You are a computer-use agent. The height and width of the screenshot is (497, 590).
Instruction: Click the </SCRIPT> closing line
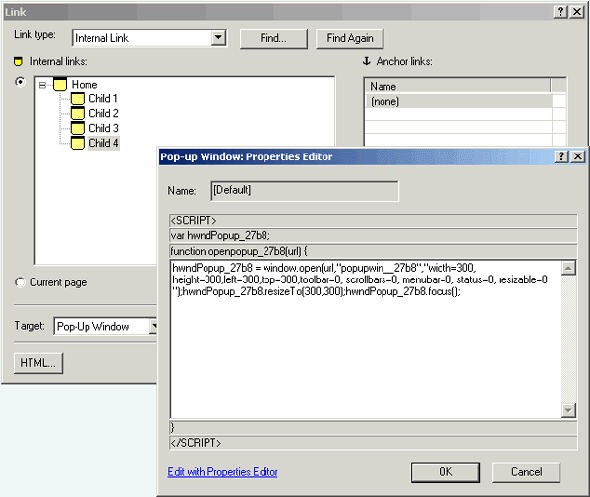(373, 443)
